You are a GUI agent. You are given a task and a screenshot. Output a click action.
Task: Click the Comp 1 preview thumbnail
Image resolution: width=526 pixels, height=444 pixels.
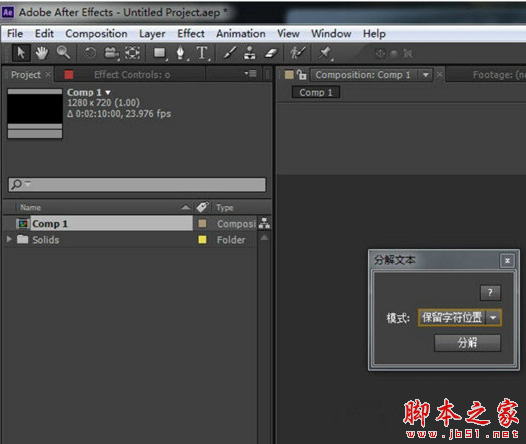pyautogui.click(x=35, y=113)
